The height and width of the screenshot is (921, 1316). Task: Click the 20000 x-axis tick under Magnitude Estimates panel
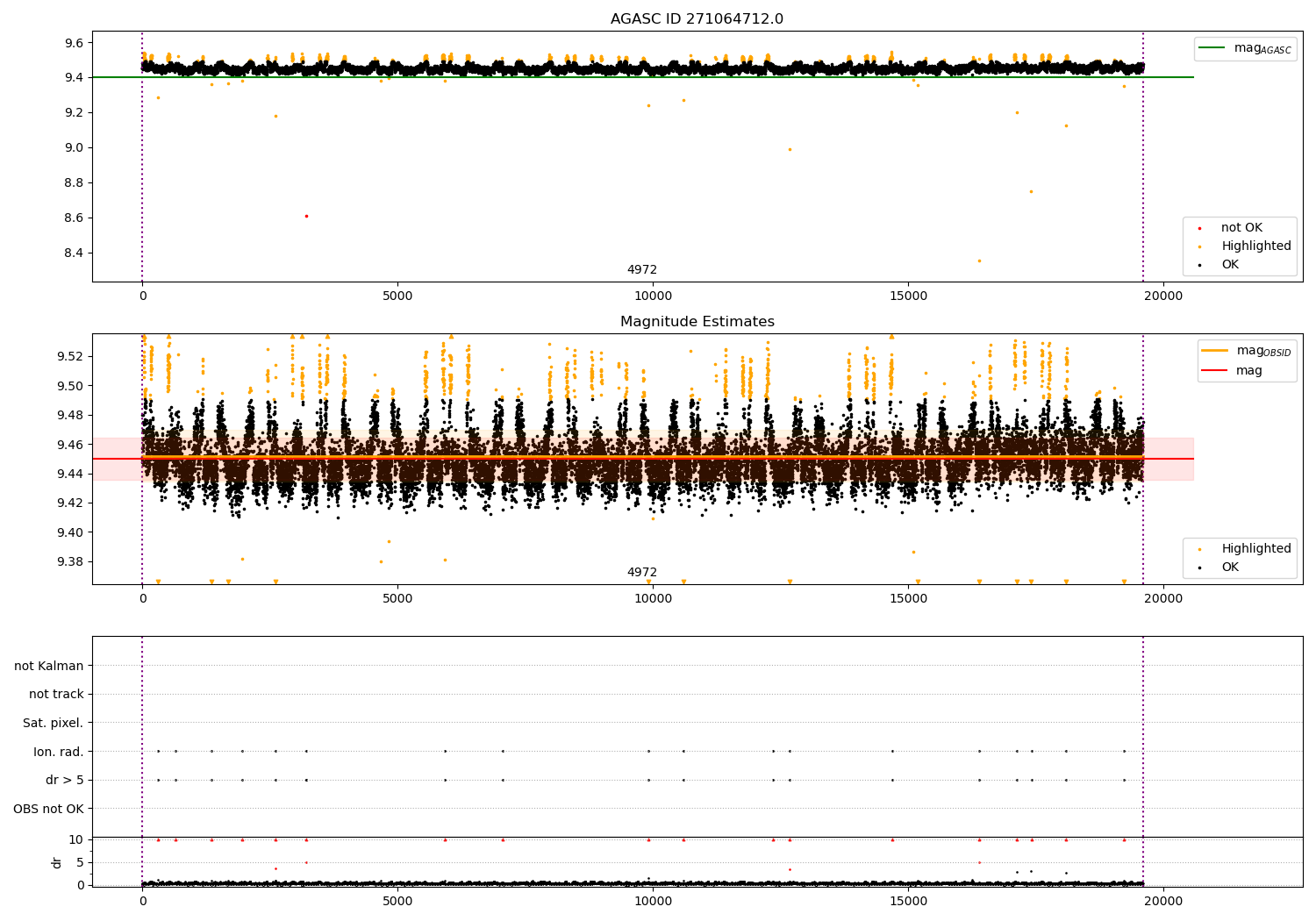click(x=1163, y=599)
